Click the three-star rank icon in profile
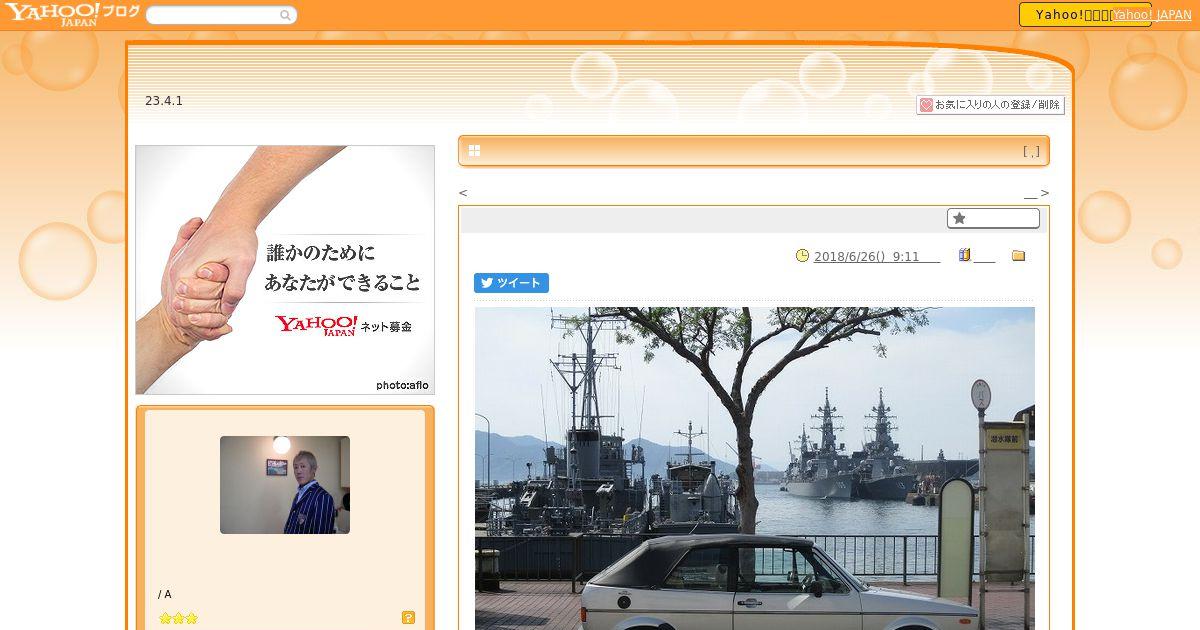Image resolution: width=1200 pixels, height=630 pixels. pyautogui.click(x=179, y=618)
